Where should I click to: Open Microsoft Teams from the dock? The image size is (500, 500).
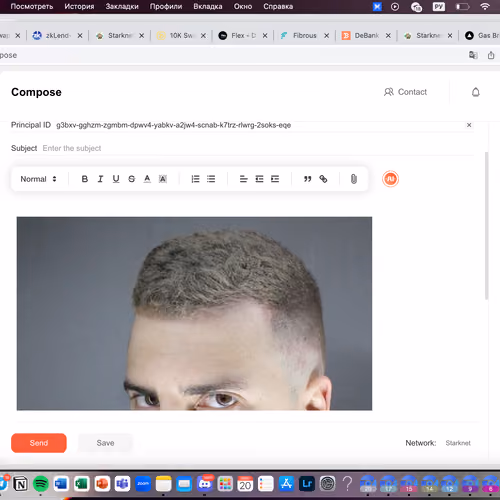122,484
